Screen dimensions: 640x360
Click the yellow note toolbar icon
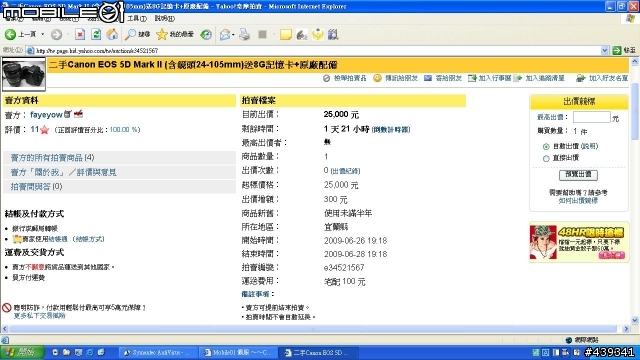[286, 35]
